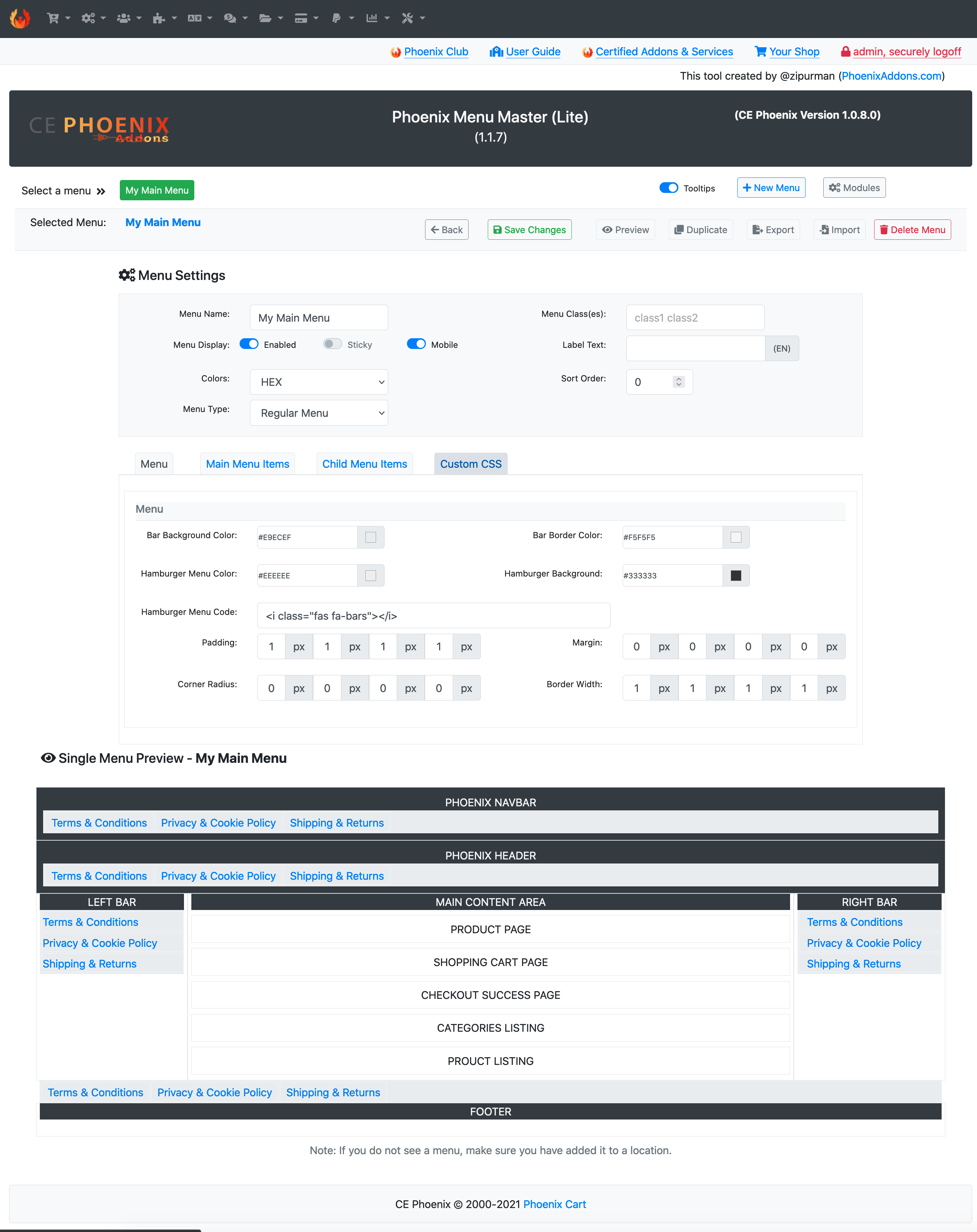
Task: Open the PhoenixAddons.com link
Action: coord(891,76)
